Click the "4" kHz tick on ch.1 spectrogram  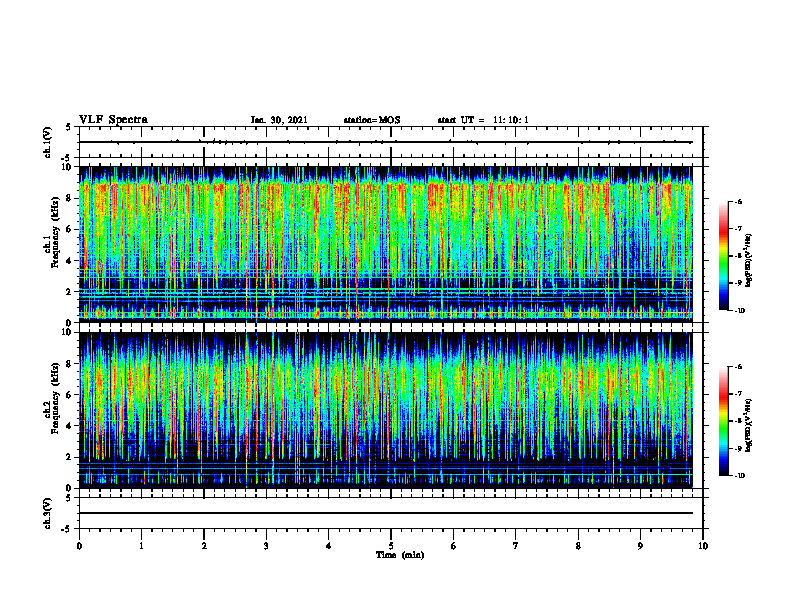(x=70, y=261)
